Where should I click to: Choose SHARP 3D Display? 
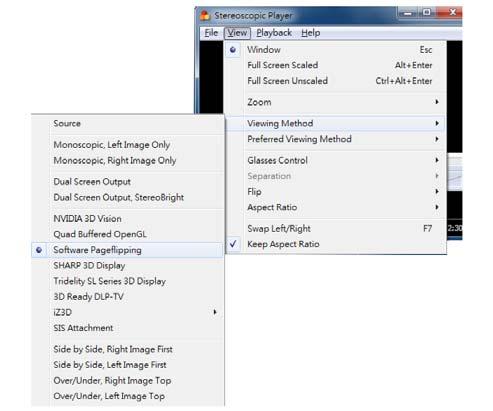click(x=128, y=266)
